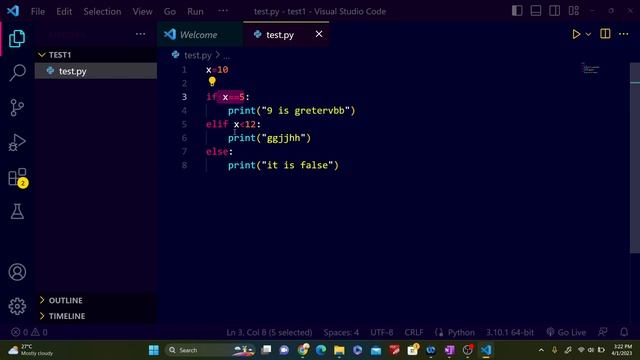Screen dimensions: 640x360
Task: Open the Edit menu
Action: point(64,11)
